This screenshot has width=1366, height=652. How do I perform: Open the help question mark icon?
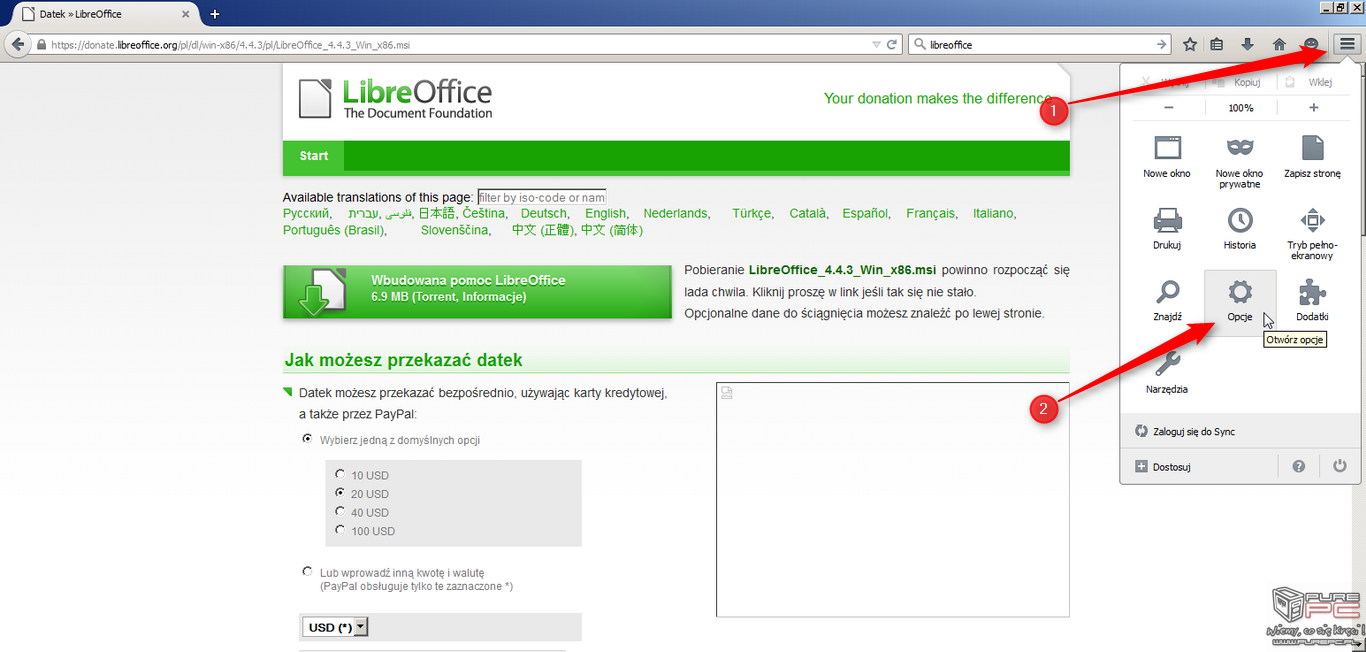pos(1298,467)
